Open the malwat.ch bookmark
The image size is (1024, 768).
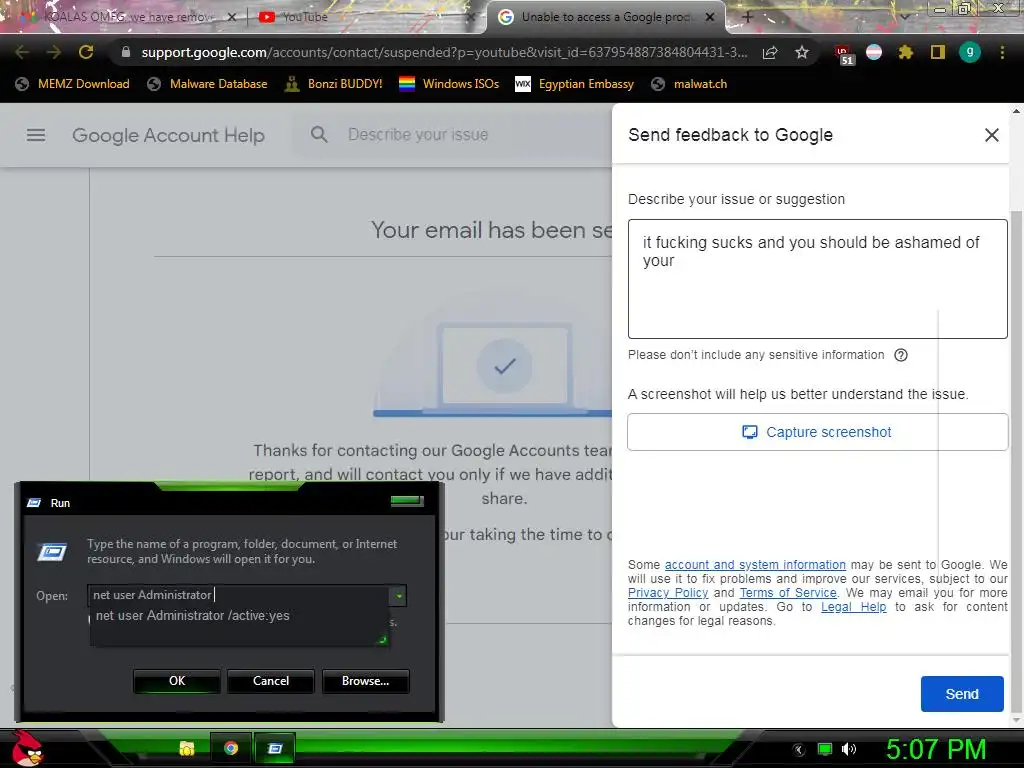click(x=689, y=84)
